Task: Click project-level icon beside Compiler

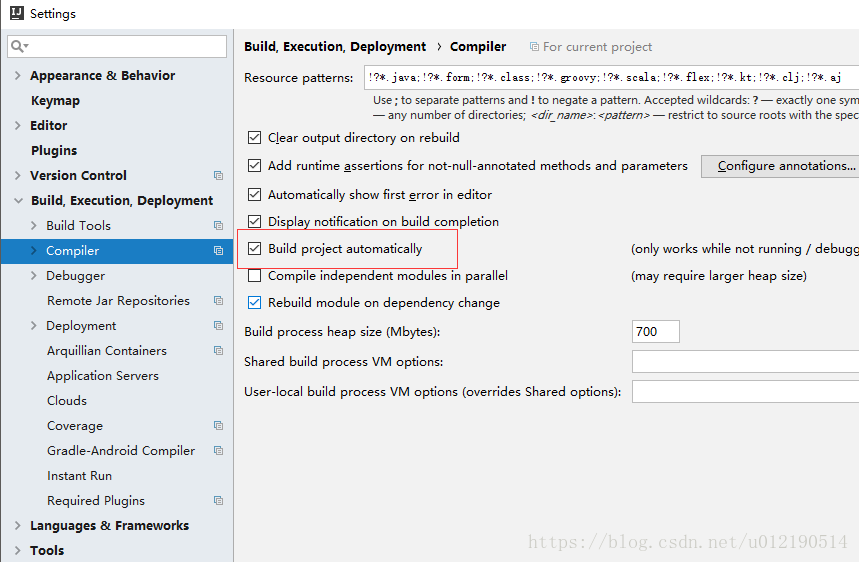Action: [219, 251]
